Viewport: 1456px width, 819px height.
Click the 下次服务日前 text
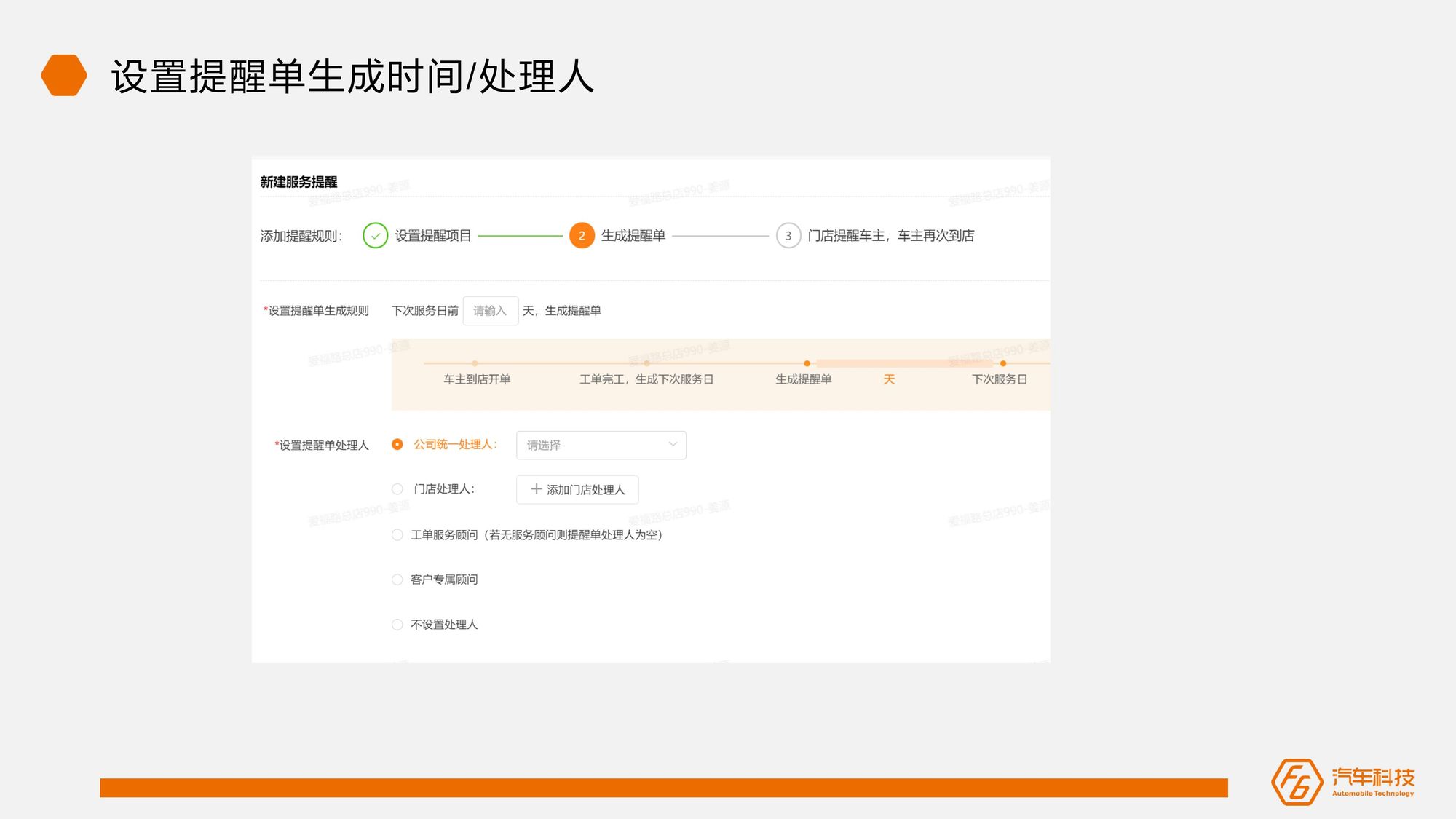(425, 311)
